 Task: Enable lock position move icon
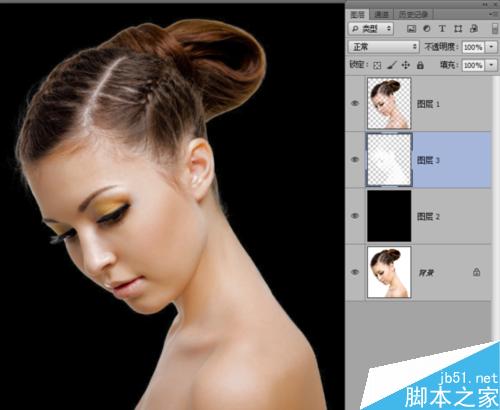pos(406,65)
